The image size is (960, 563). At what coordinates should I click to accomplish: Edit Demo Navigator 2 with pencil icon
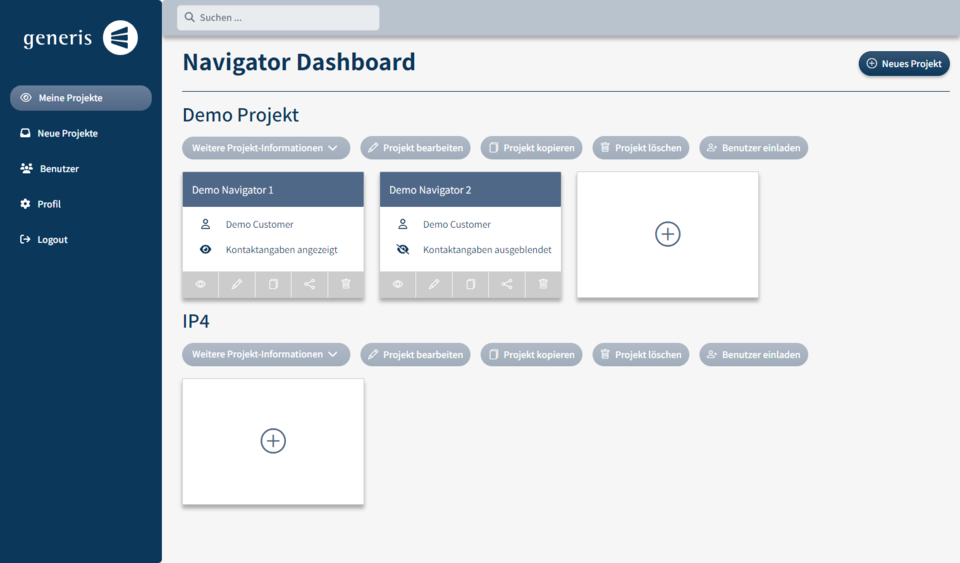point(433,284)
